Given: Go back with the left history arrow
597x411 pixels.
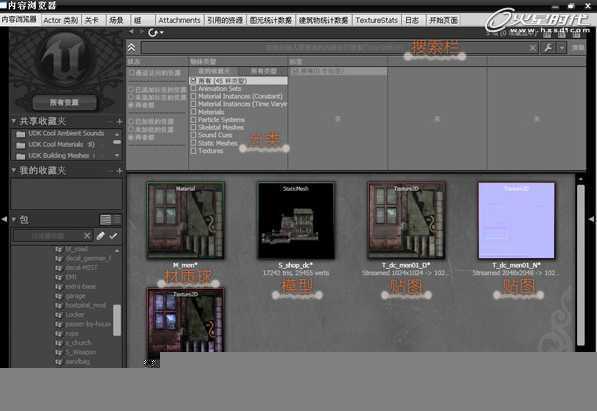Looking at the screenshot, I should [131, 32].
